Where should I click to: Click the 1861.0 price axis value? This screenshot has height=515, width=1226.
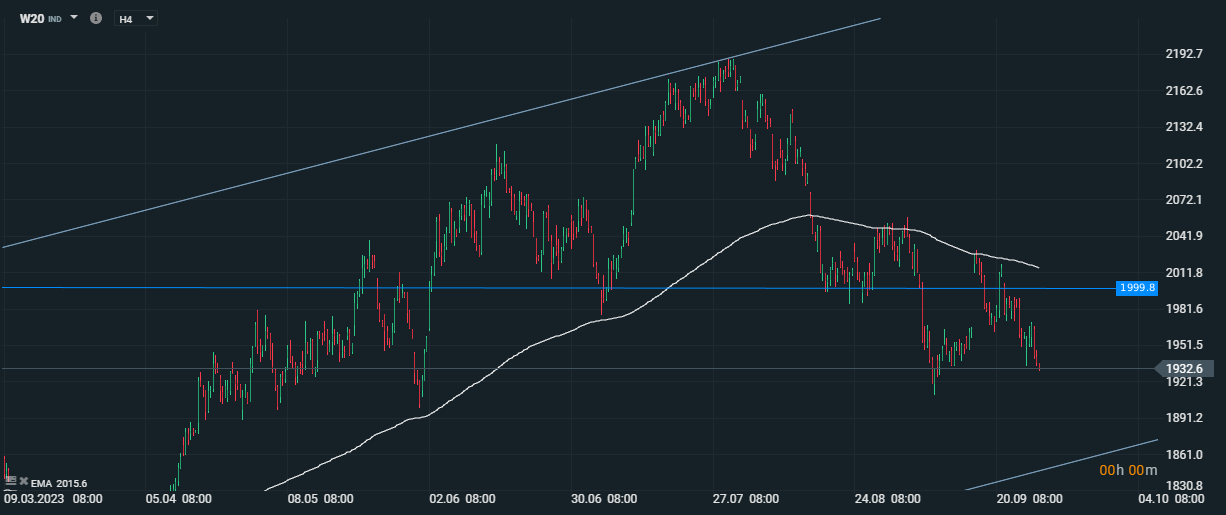point(1183,454)
